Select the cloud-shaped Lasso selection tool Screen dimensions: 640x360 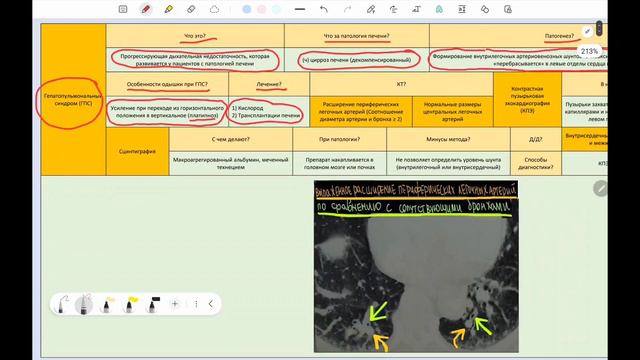tap(214, 9)
